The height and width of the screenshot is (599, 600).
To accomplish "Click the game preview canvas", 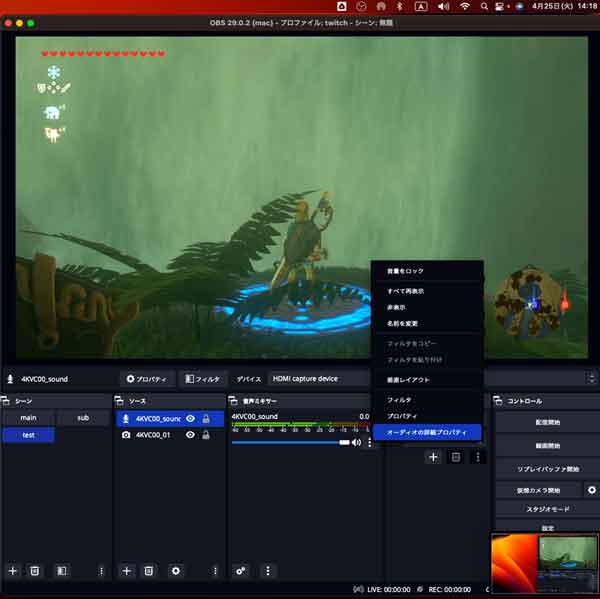I will pyautogui.click(x=302, y=197).
